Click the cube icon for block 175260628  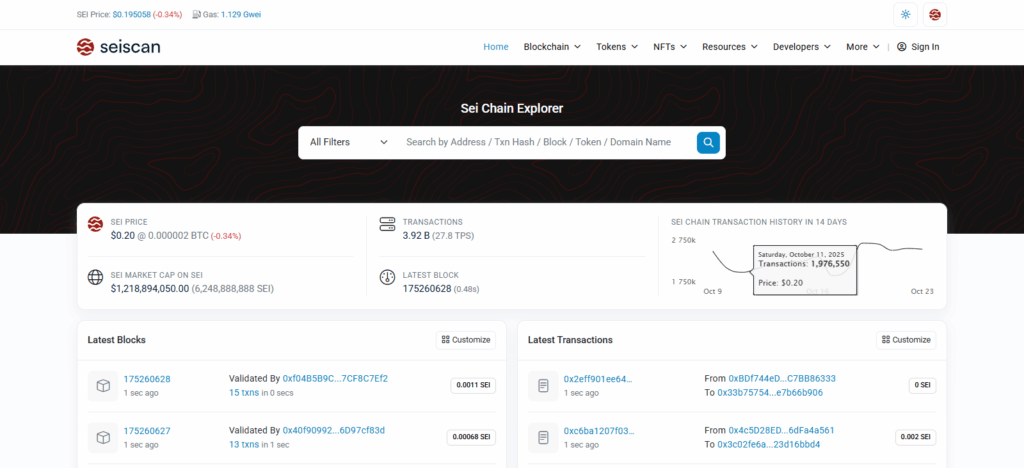(102, 386)
